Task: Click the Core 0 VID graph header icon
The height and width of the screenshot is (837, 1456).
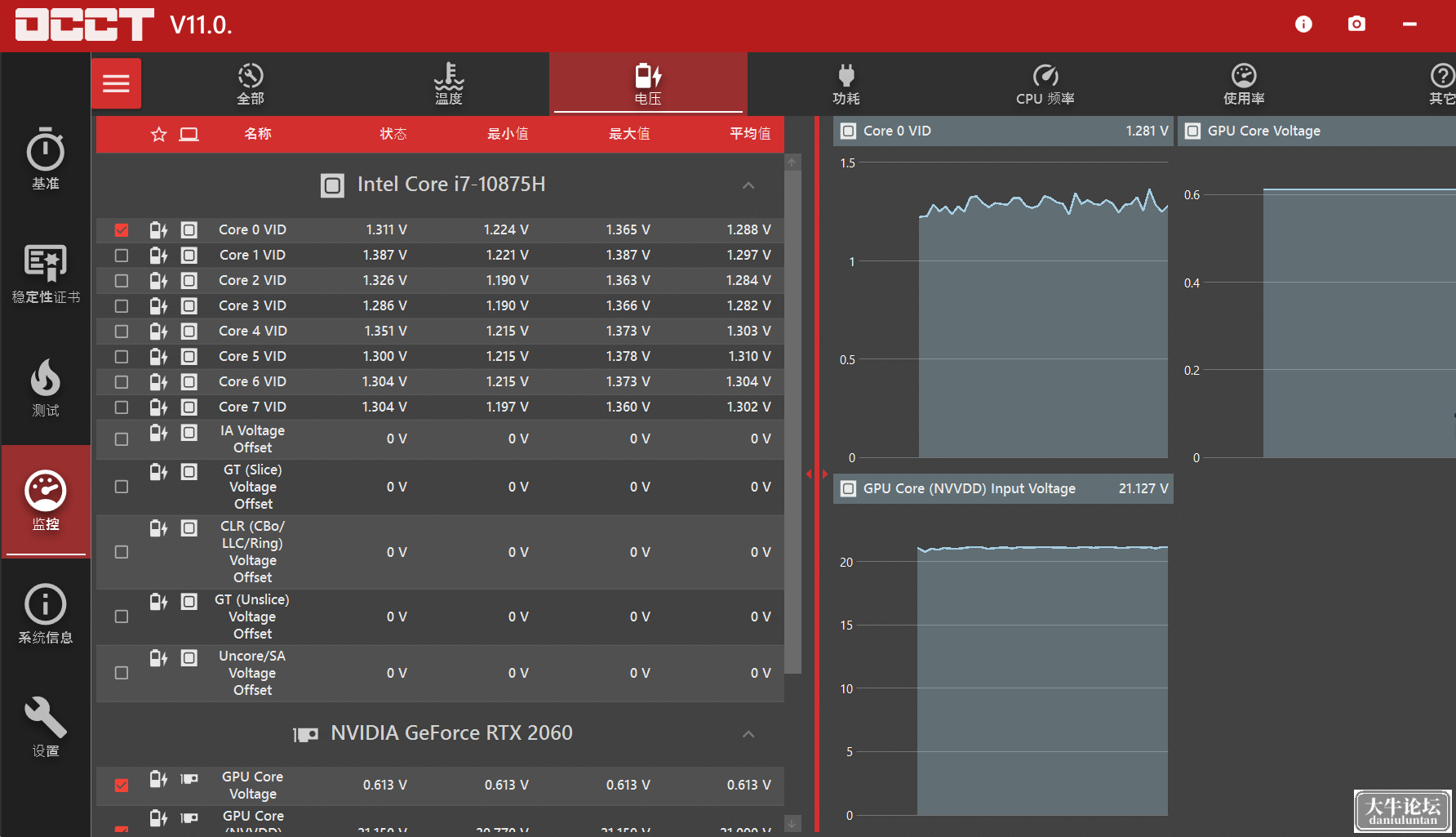Action: point(849,131)
